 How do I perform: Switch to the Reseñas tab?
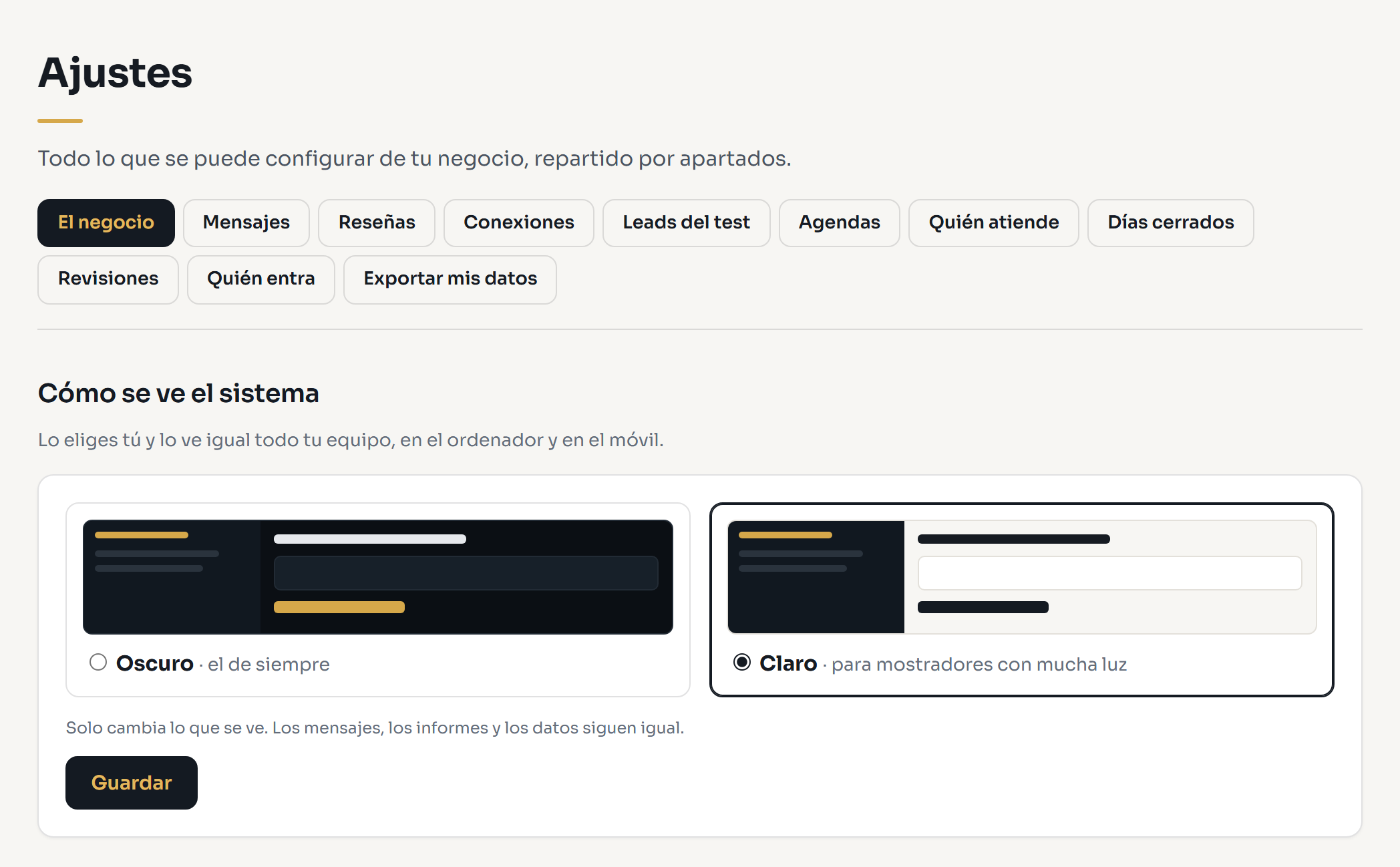377,222
